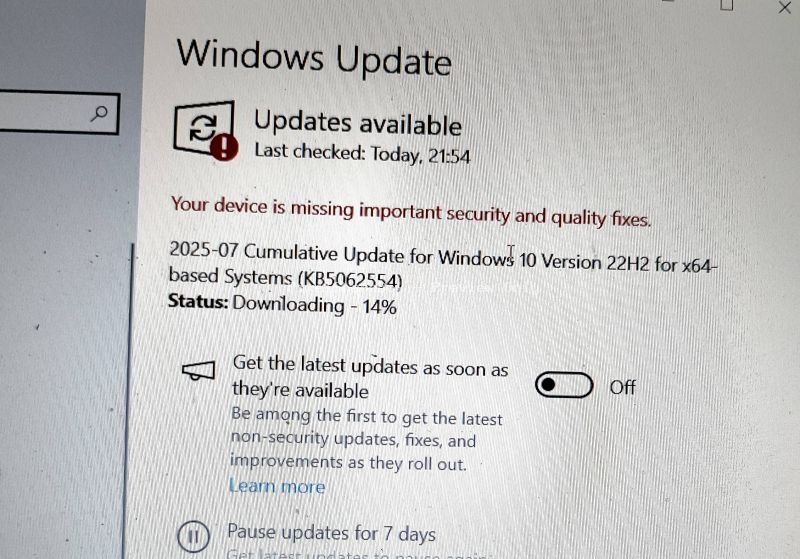Close the Settings window with the X

pos(785,7)
